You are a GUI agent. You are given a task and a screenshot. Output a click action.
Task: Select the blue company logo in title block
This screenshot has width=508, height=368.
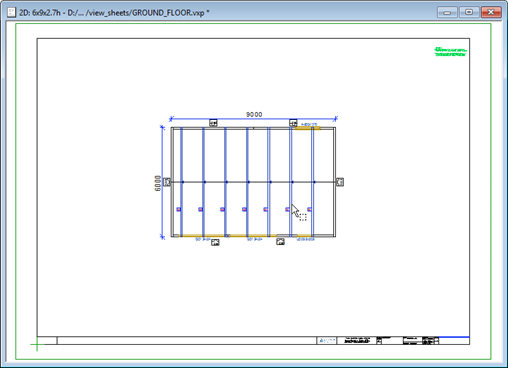pos(326,340)
